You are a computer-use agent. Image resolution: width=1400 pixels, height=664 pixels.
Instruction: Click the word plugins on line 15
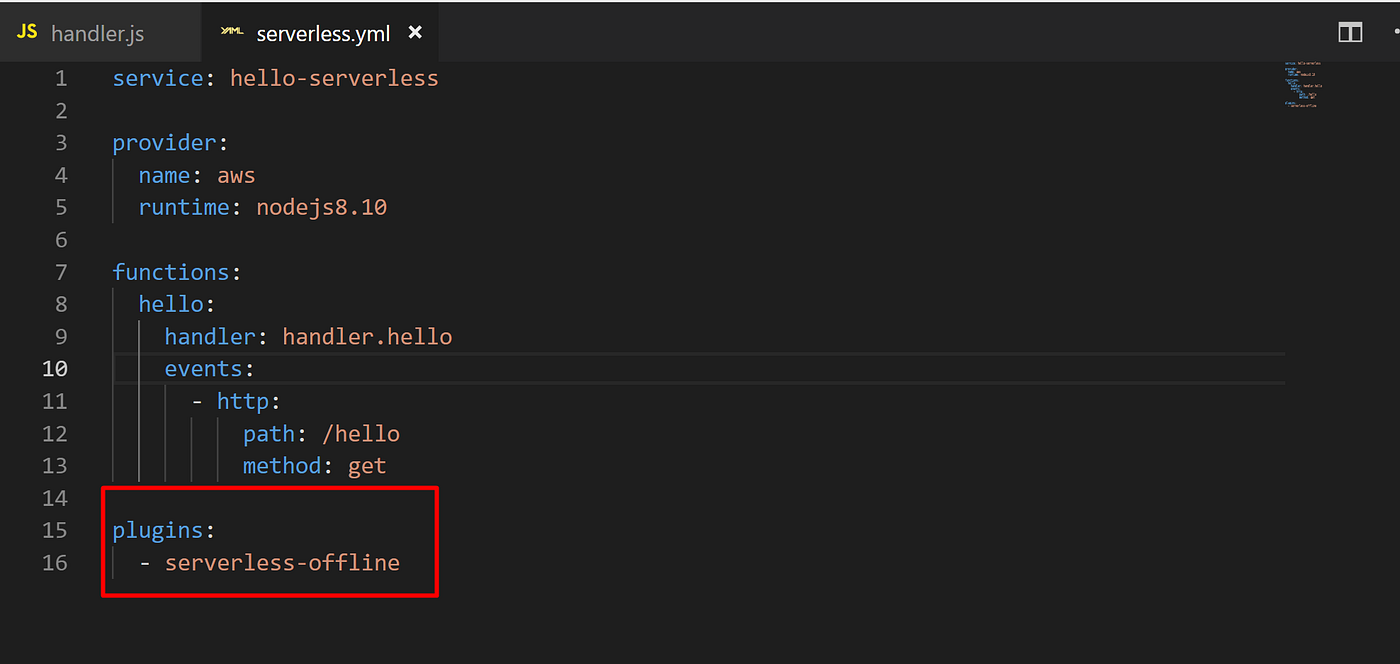coord(158,530)
